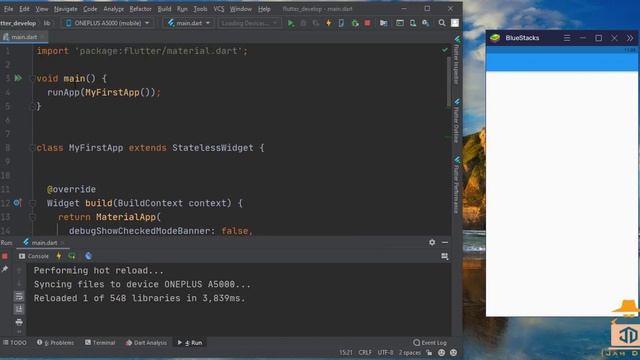Collapse the MyFirstApp class fold marker
Viewport: 640px width, 360px height.
tap(33, 148)
